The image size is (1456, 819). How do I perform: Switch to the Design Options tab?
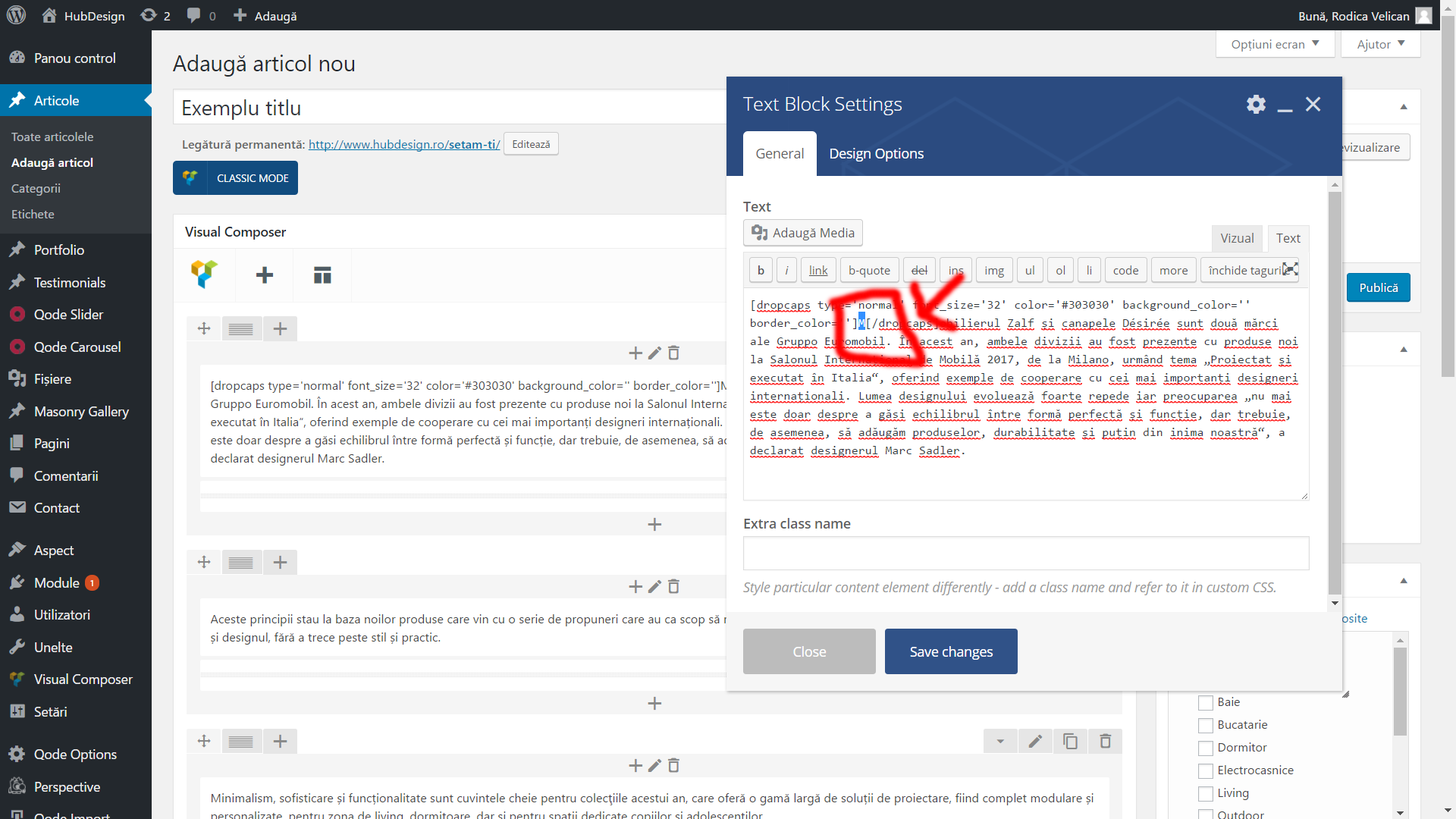click(x=876, y=153)
